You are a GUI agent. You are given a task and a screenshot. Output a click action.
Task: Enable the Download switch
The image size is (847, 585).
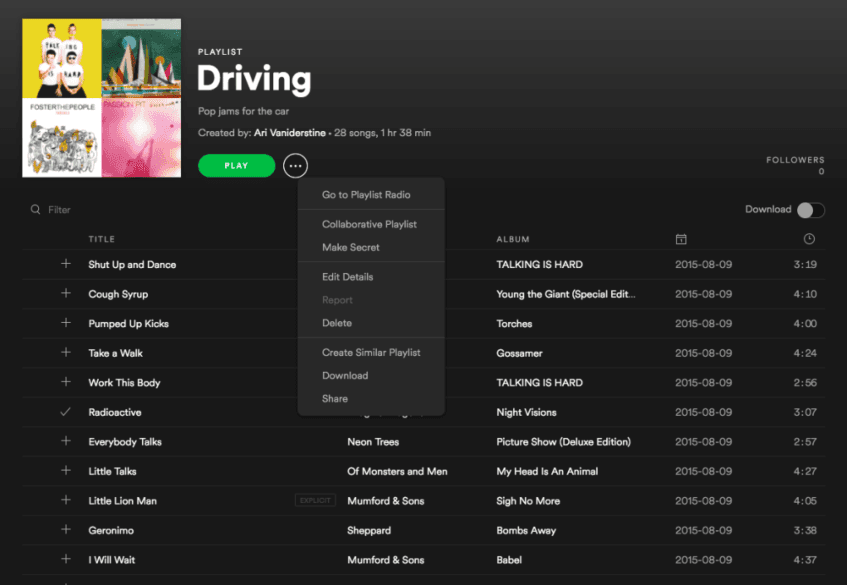coord(810,209)
